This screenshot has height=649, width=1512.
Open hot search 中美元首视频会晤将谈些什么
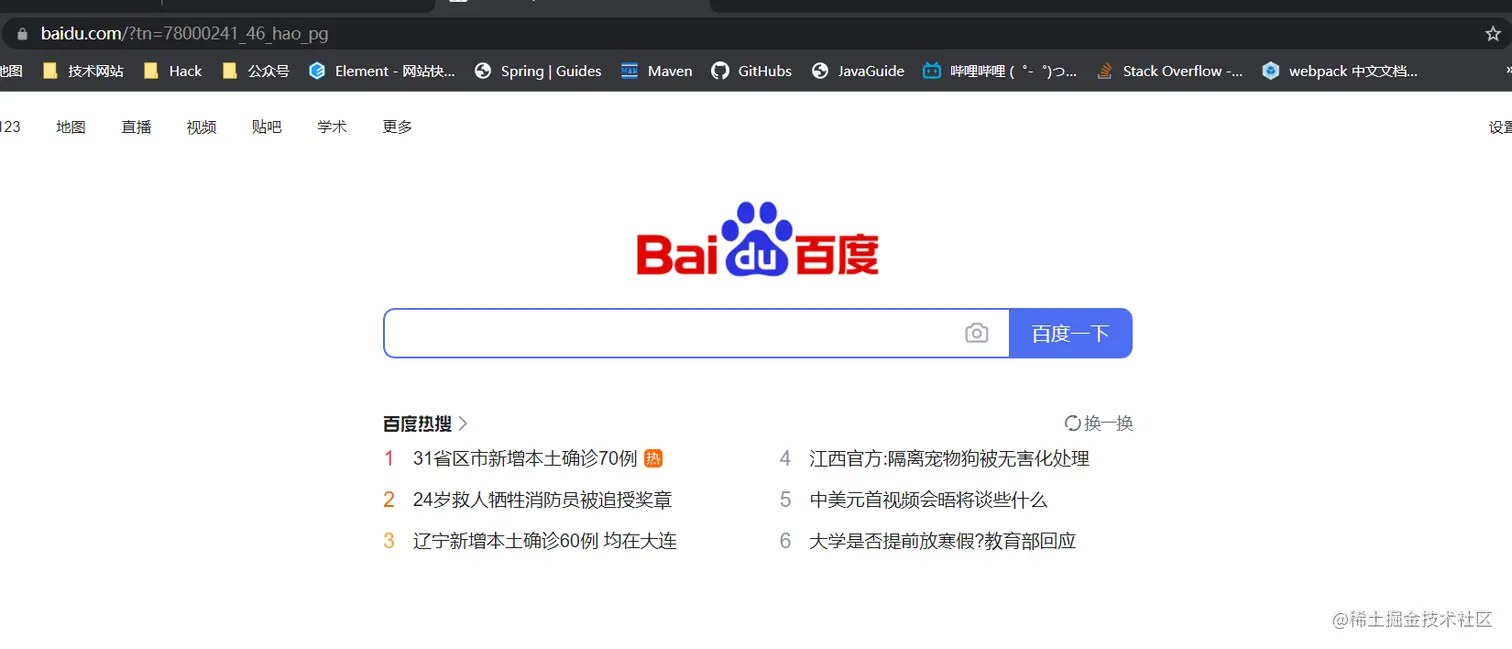(928, 500)
